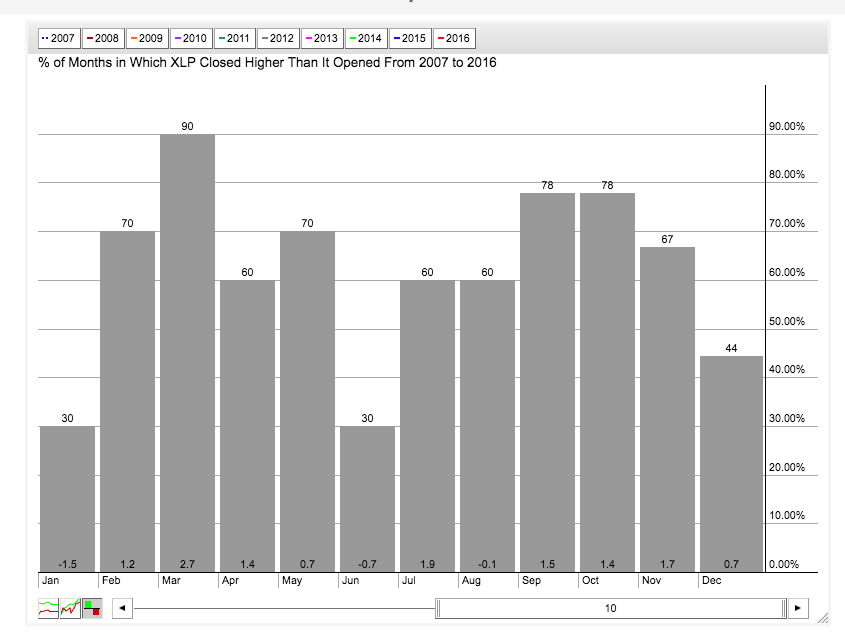
Task: Toggle the 2007 series in the legend
Action: pos(59,38)
